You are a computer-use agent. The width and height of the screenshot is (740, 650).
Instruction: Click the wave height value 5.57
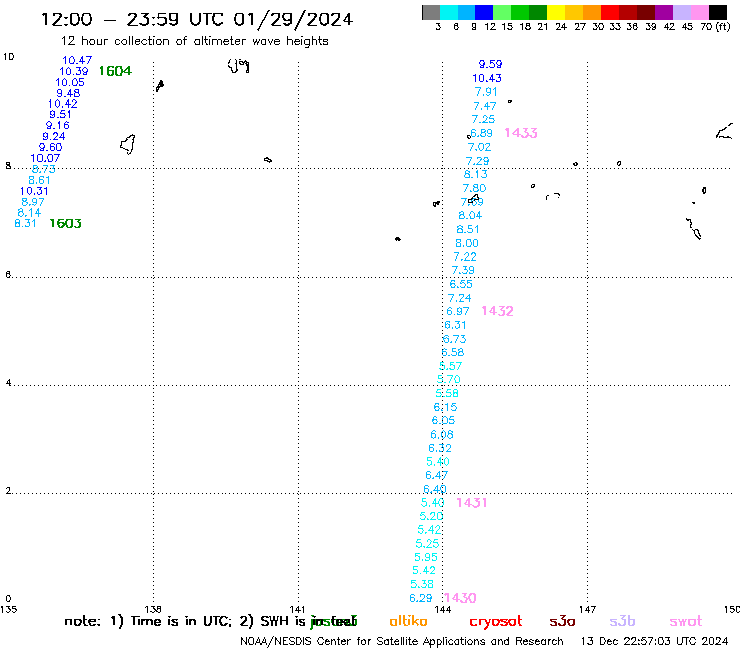(x=451, y=366)
